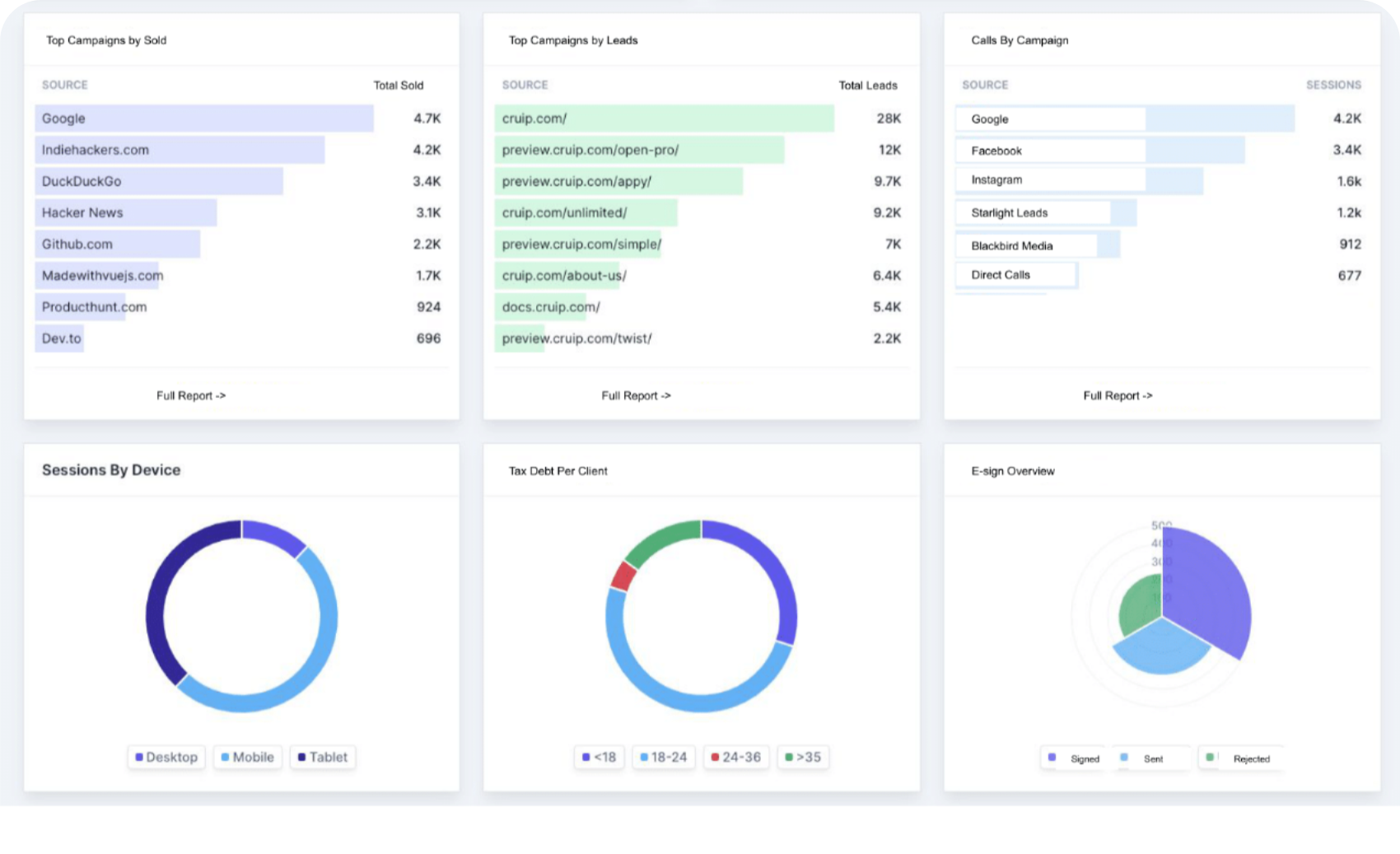Open Full Report under Top Campaigns by Sold
Image resolution: width=1400 pixels, height=854 pixels.
(x=191, y=395)
